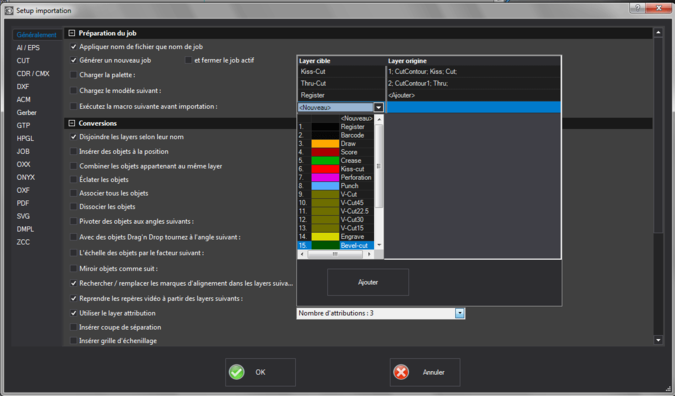Enable 'Combiner les objets appartenant au même layer'

point(74,166)
